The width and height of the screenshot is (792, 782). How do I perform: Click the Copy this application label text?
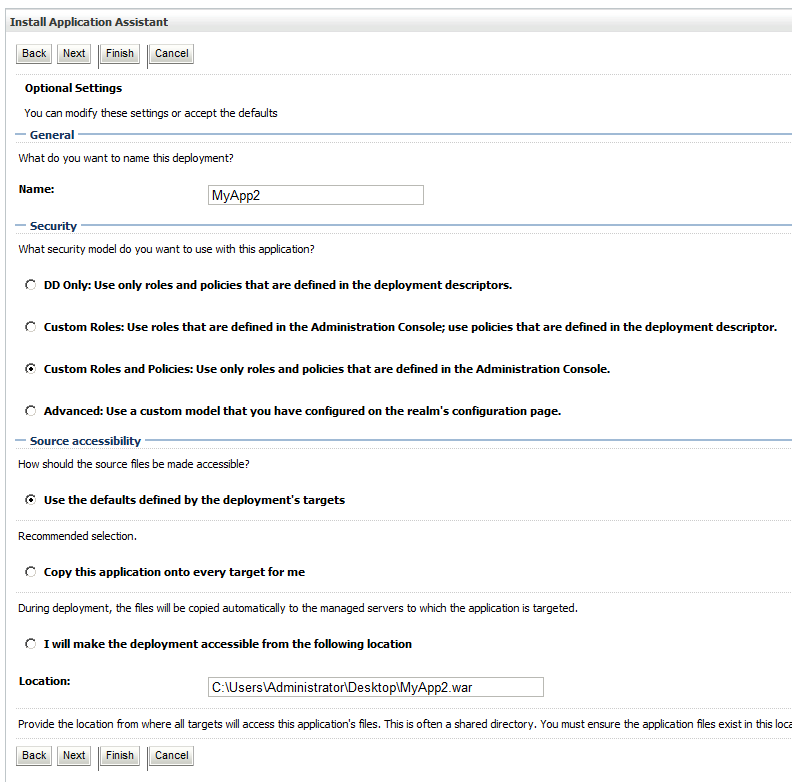click(174, 572)
